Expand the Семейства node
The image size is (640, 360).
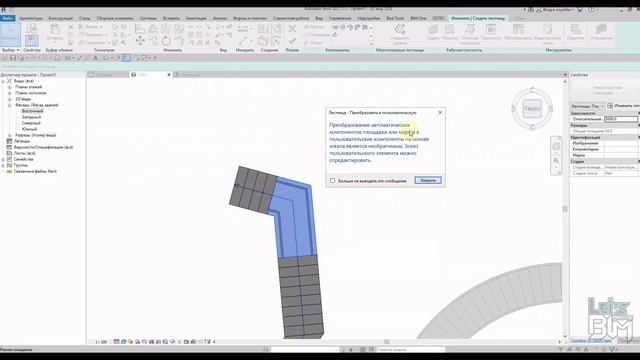pos(3,160)
